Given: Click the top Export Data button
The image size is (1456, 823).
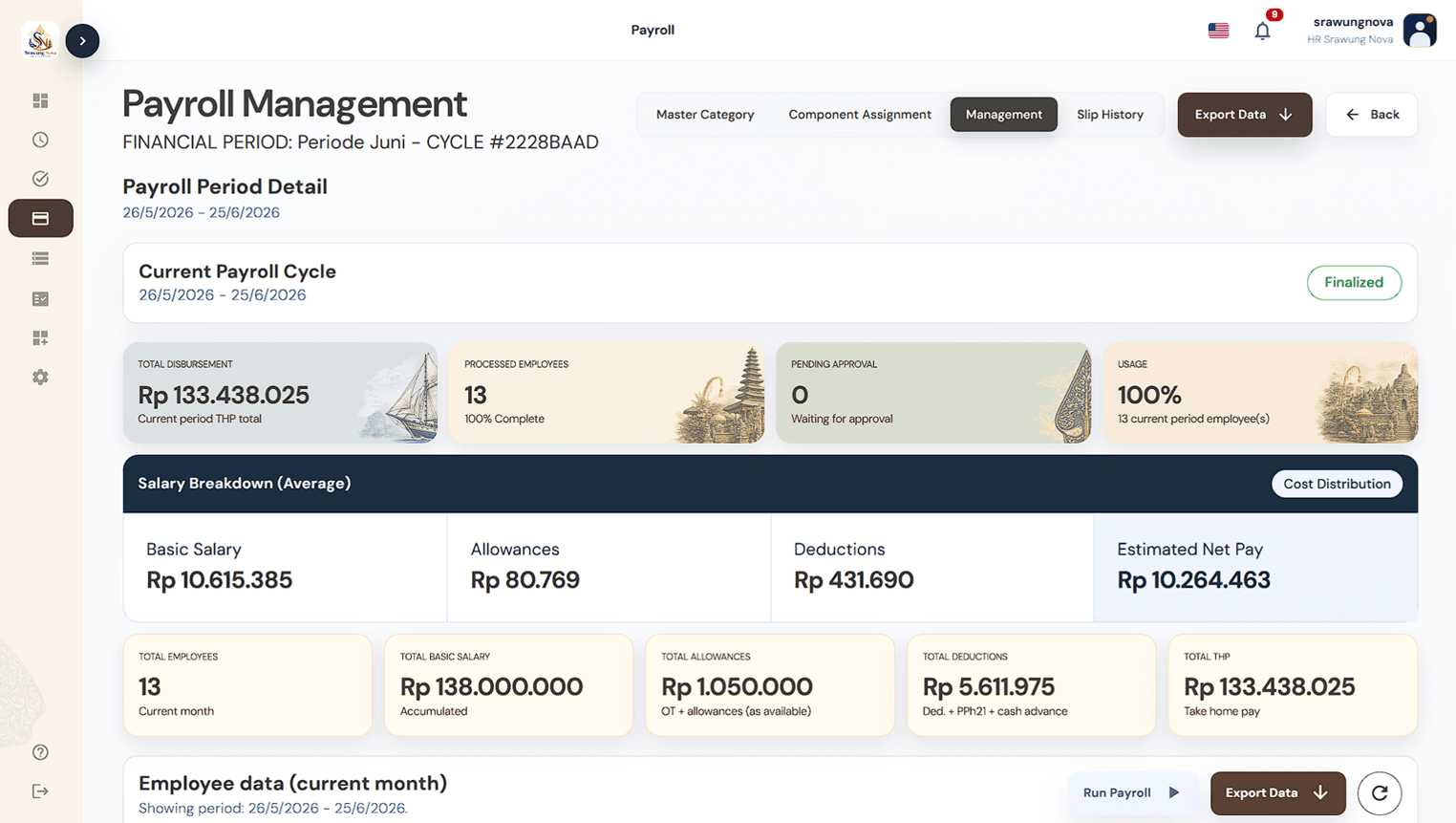Looking at the screenshot, I should (x=1244, y=115).
